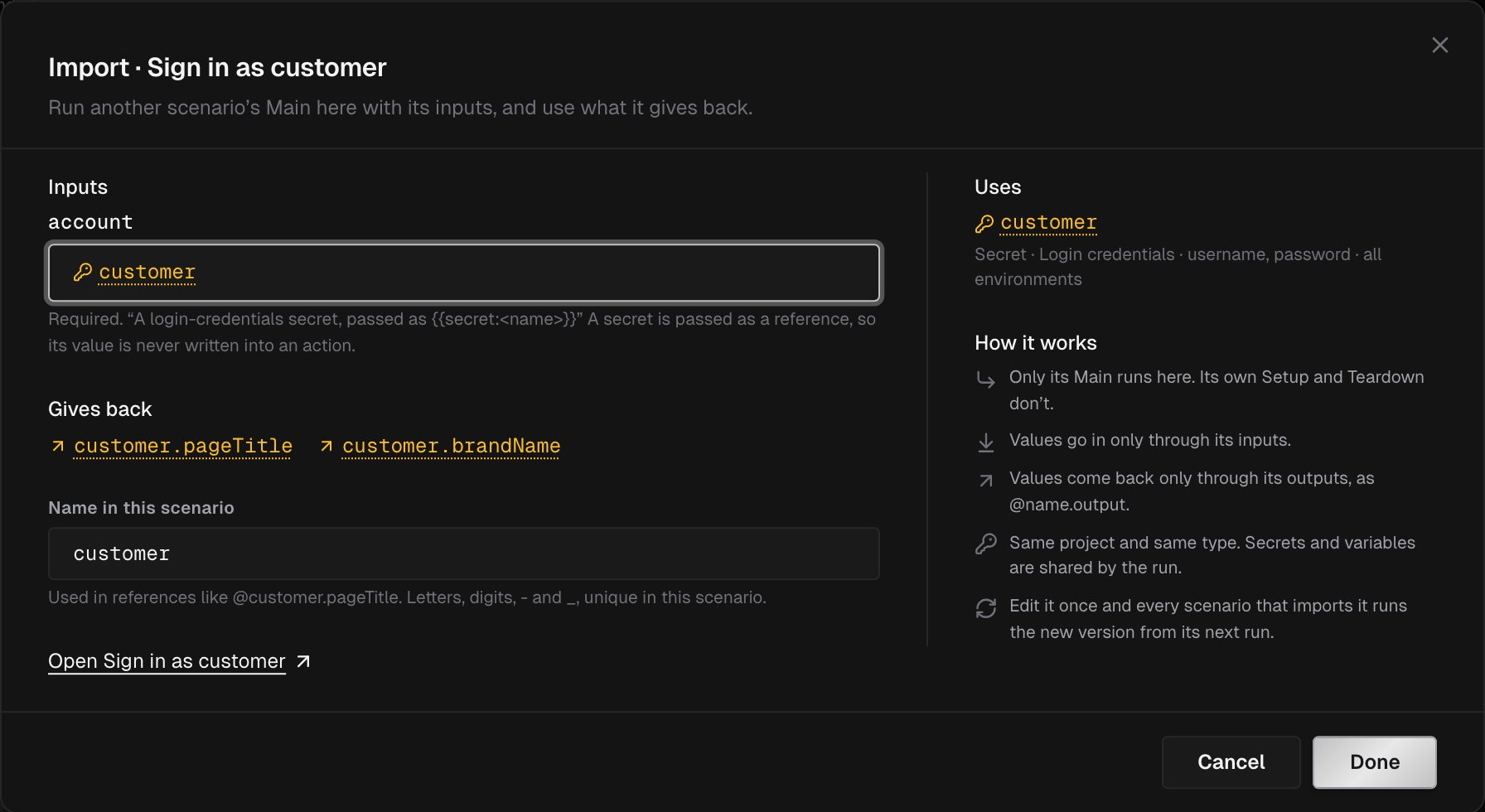Click the key icon beside customer under Uses
The width and height of the screenshot is (1485, 812).
point(984,224)
